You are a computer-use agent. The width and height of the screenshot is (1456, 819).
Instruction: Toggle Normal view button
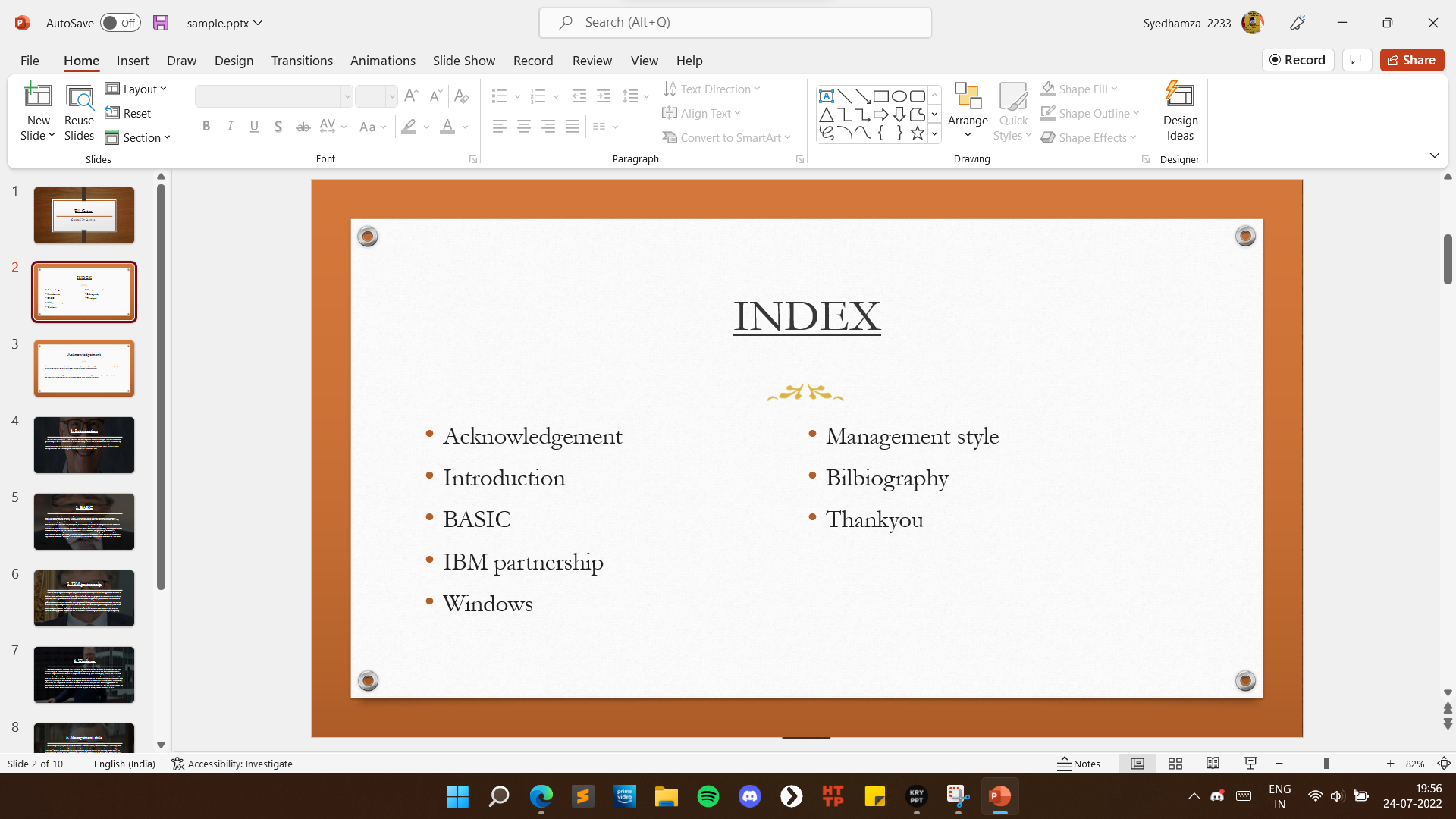[x=1137, y=764]
